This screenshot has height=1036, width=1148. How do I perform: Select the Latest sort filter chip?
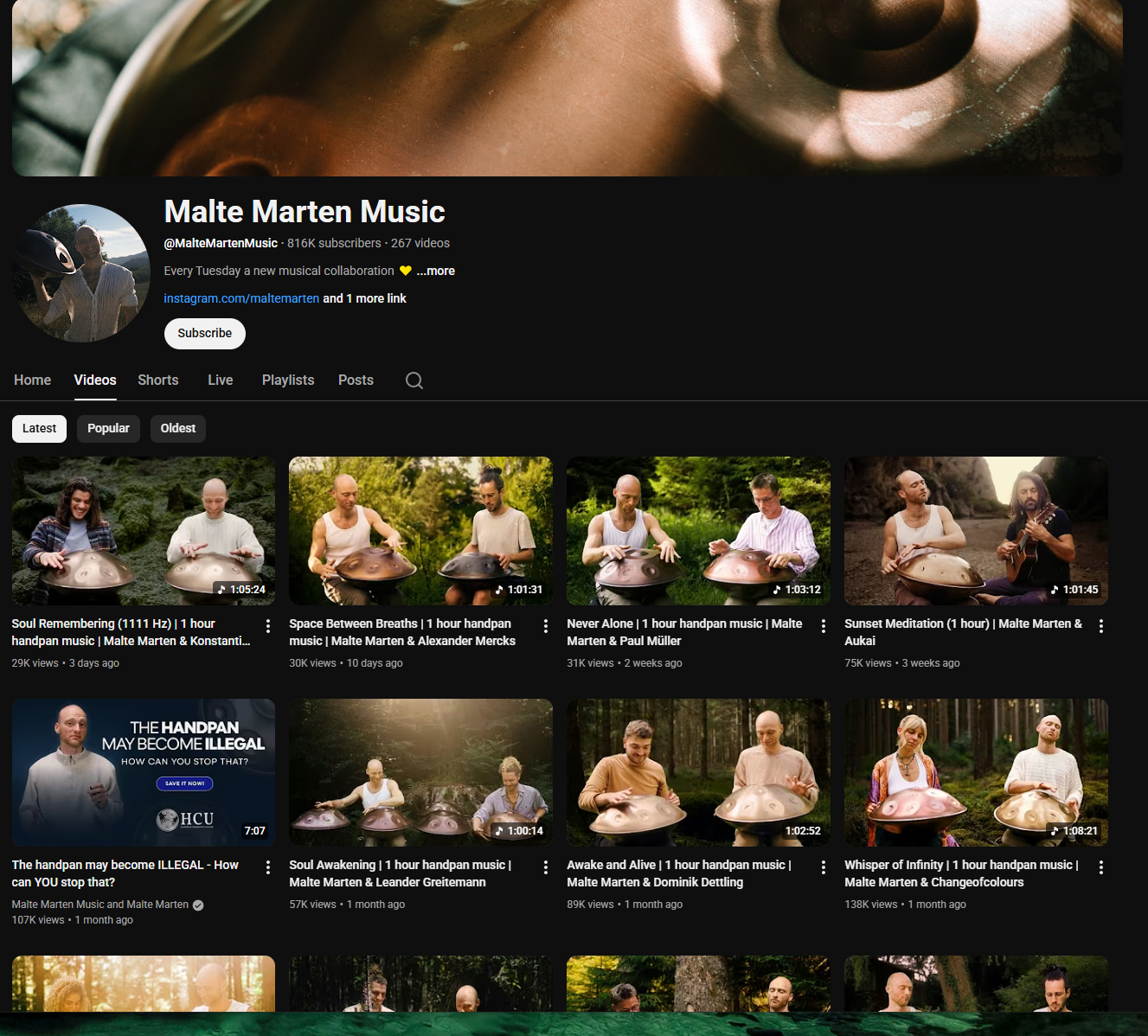[x=39, y=428]
